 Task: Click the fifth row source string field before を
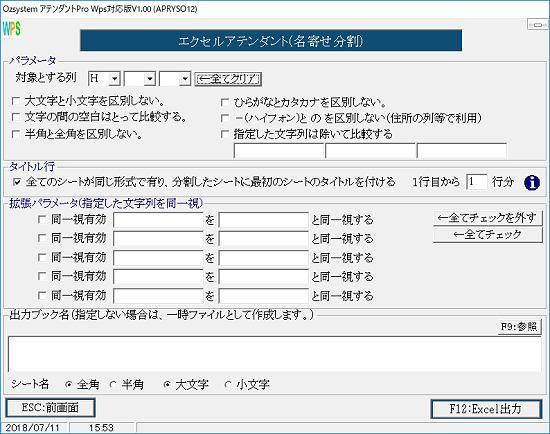[x=158, y=296]
